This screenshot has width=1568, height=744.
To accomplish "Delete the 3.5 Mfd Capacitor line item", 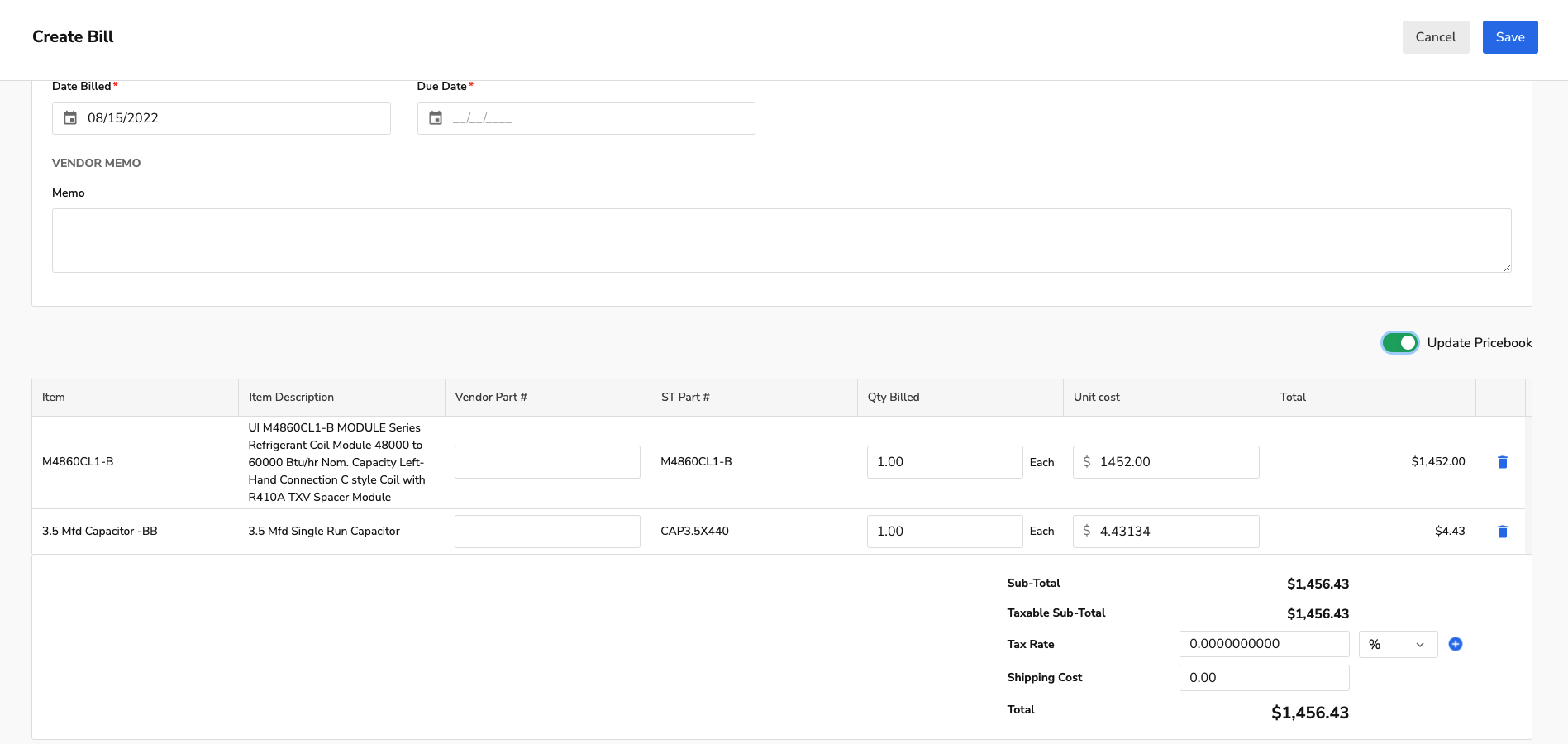I will click(1501, 532).
